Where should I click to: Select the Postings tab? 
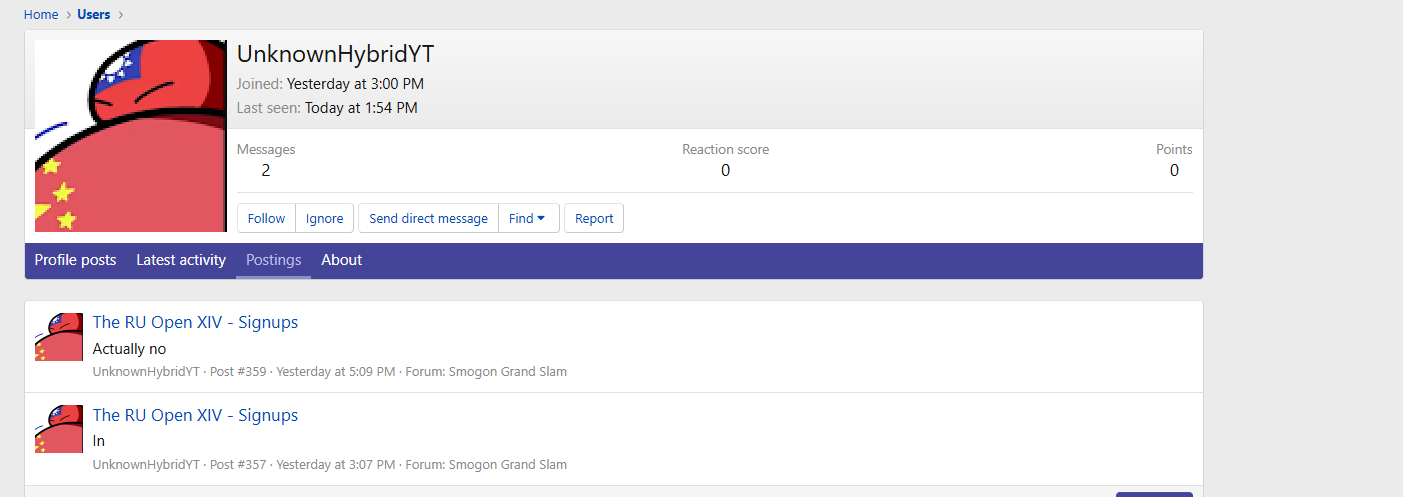pyautogui.click(x=273, y=260)
